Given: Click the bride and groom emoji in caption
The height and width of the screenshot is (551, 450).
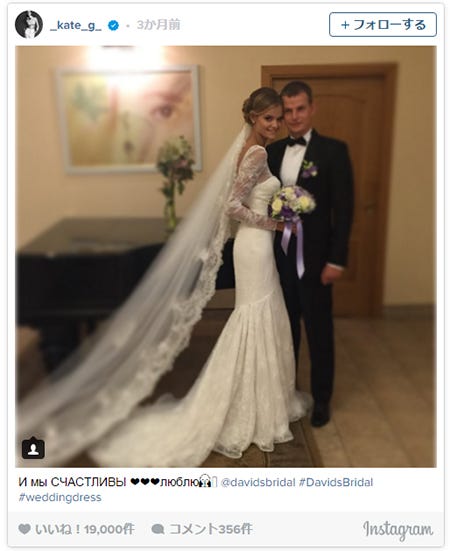Looking at the screenshot, I should (206, 481).
